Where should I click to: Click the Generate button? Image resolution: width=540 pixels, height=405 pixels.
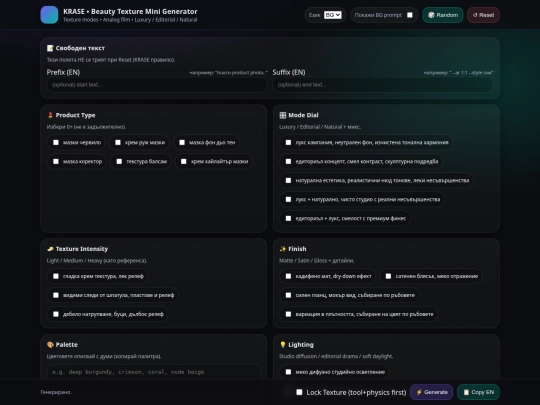(x=432, y=392)
